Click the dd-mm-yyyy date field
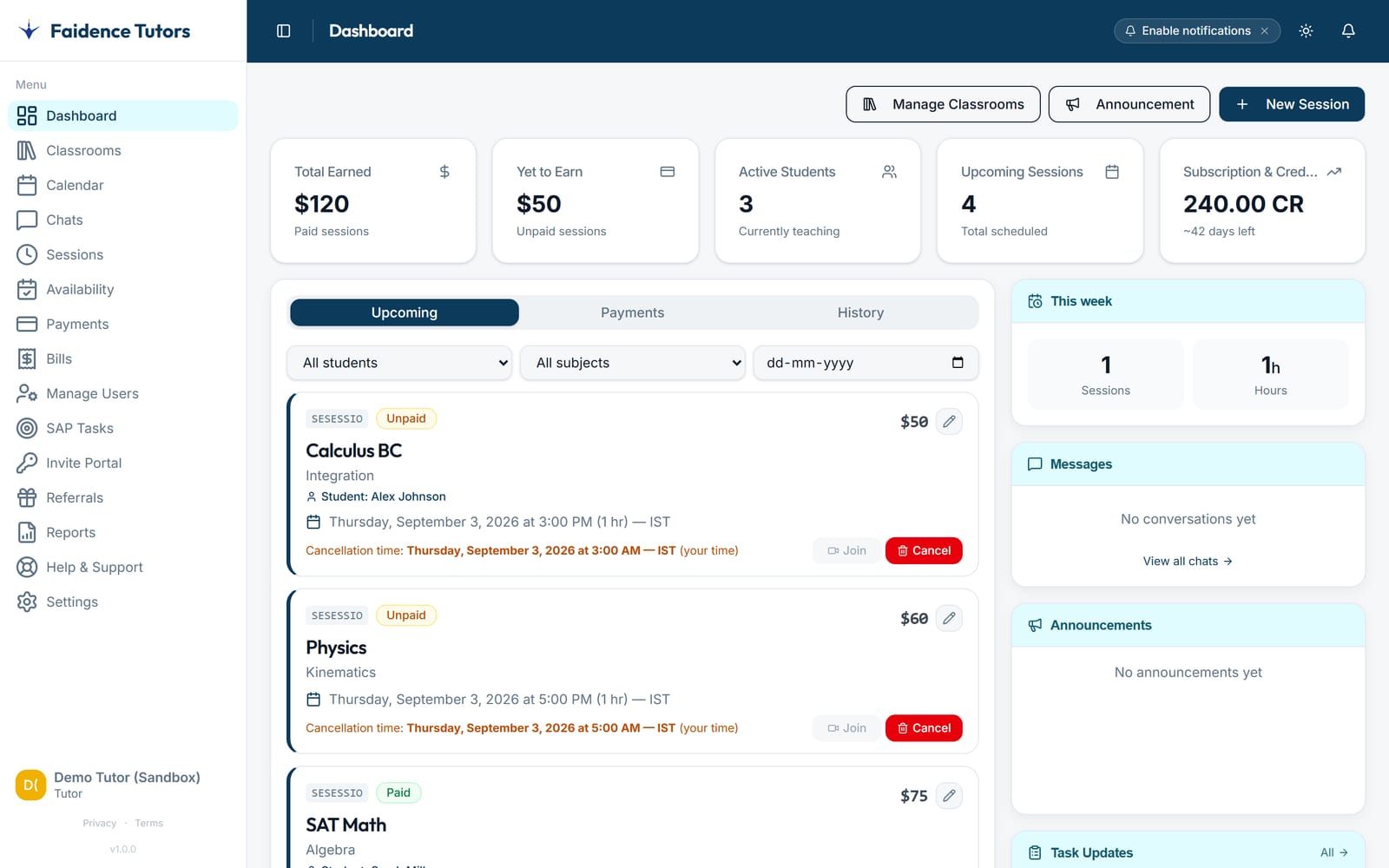Viewport: 1389px width, 868px height. (866, 363)
